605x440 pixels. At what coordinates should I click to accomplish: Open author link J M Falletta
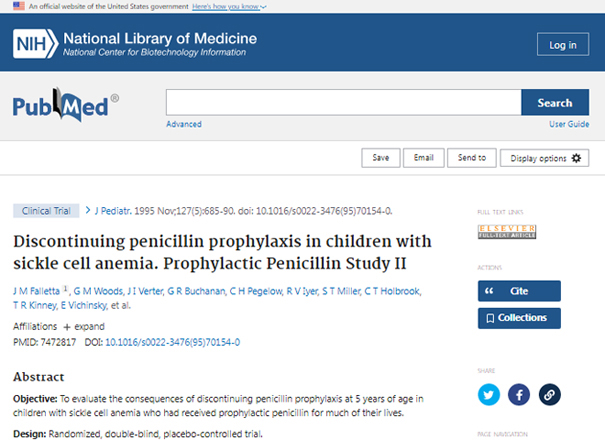click(36, 291)
